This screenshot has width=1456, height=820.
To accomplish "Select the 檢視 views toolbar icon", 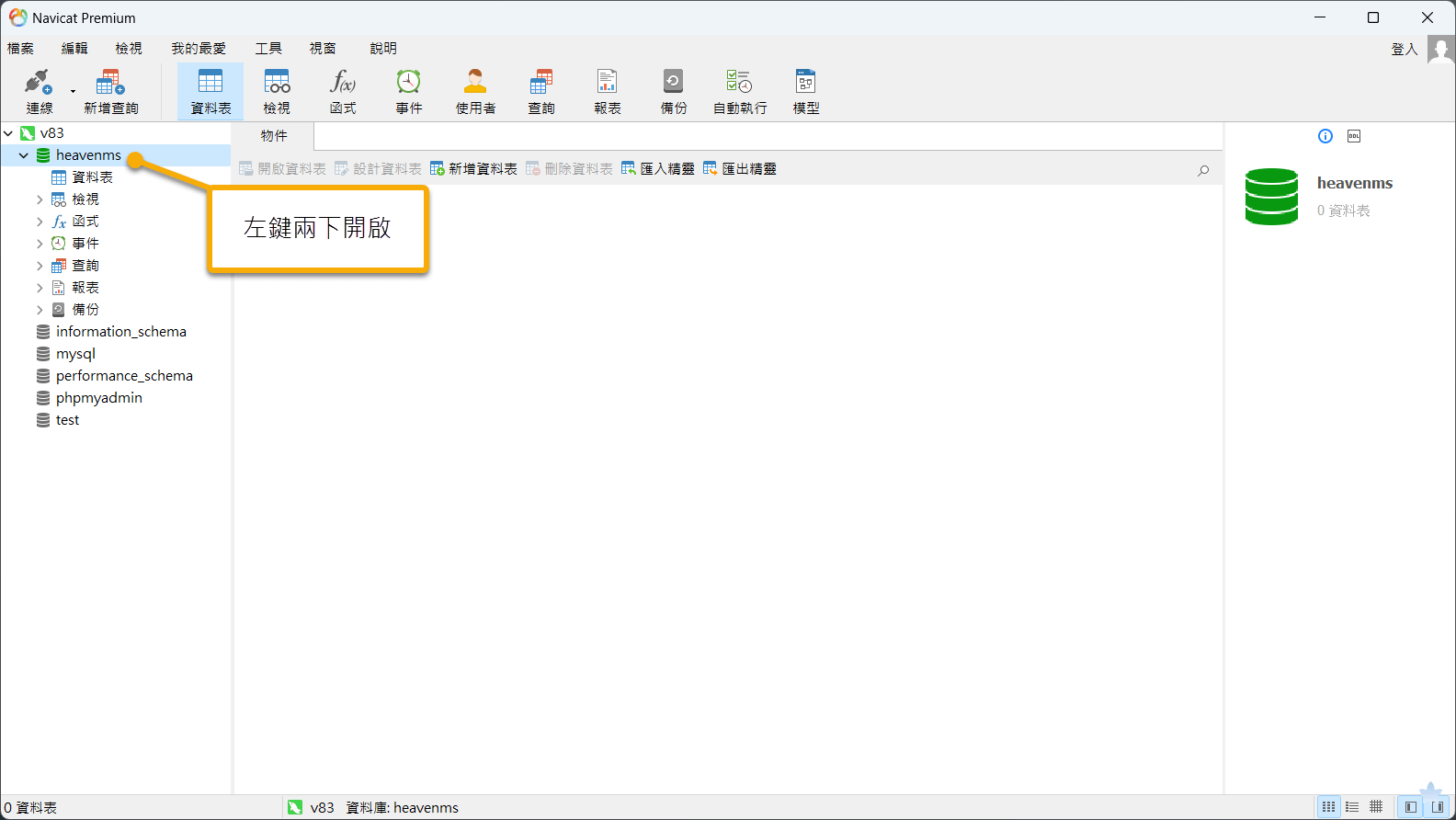I will click(x=277, y=91).
